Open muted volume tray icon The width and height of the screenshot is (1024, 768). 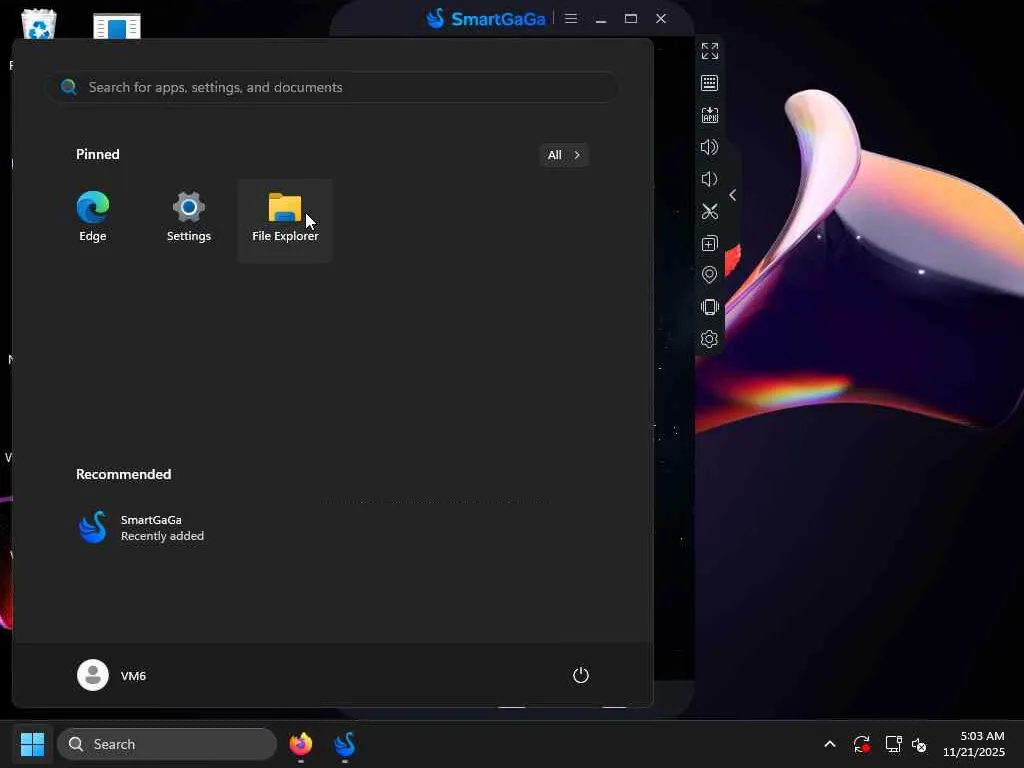(919, 744)
